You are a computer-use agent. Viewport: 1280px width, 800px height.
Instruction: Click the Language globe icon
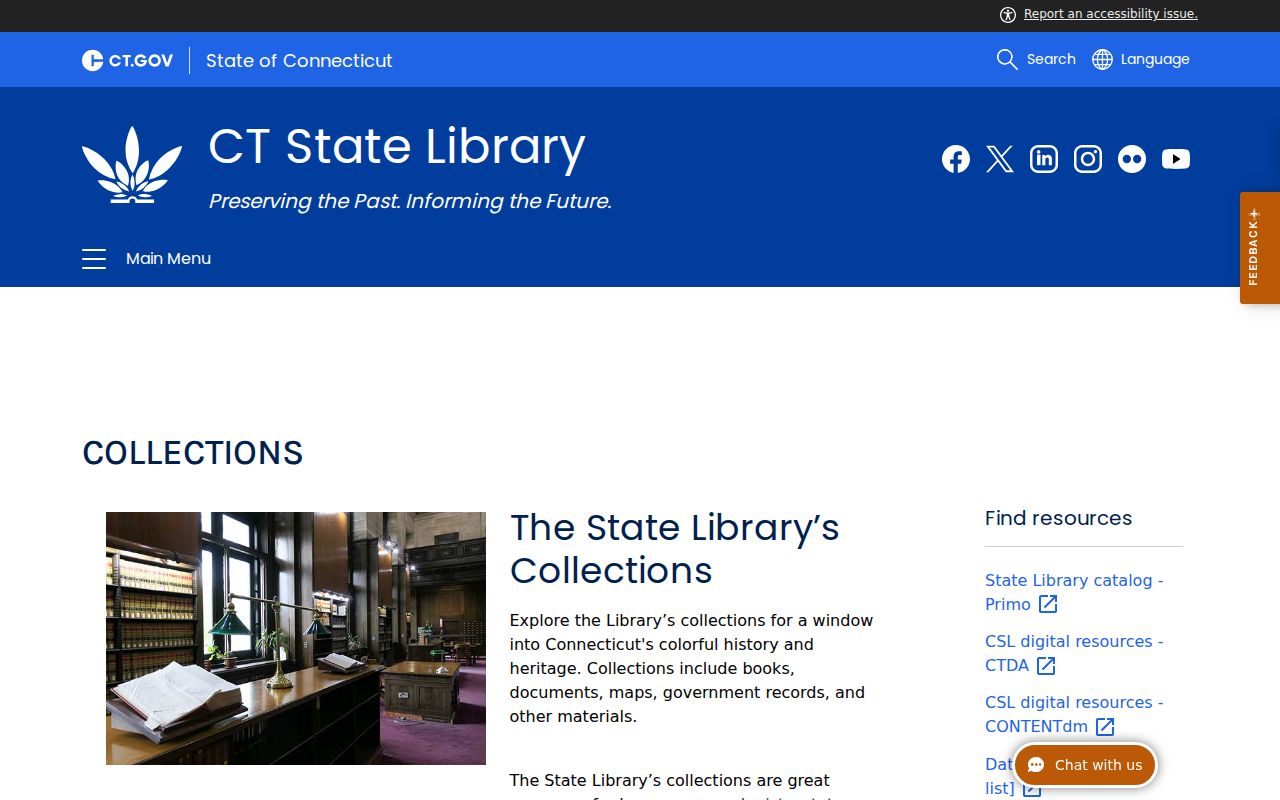pyautogui.click(x=1102, y=59)
